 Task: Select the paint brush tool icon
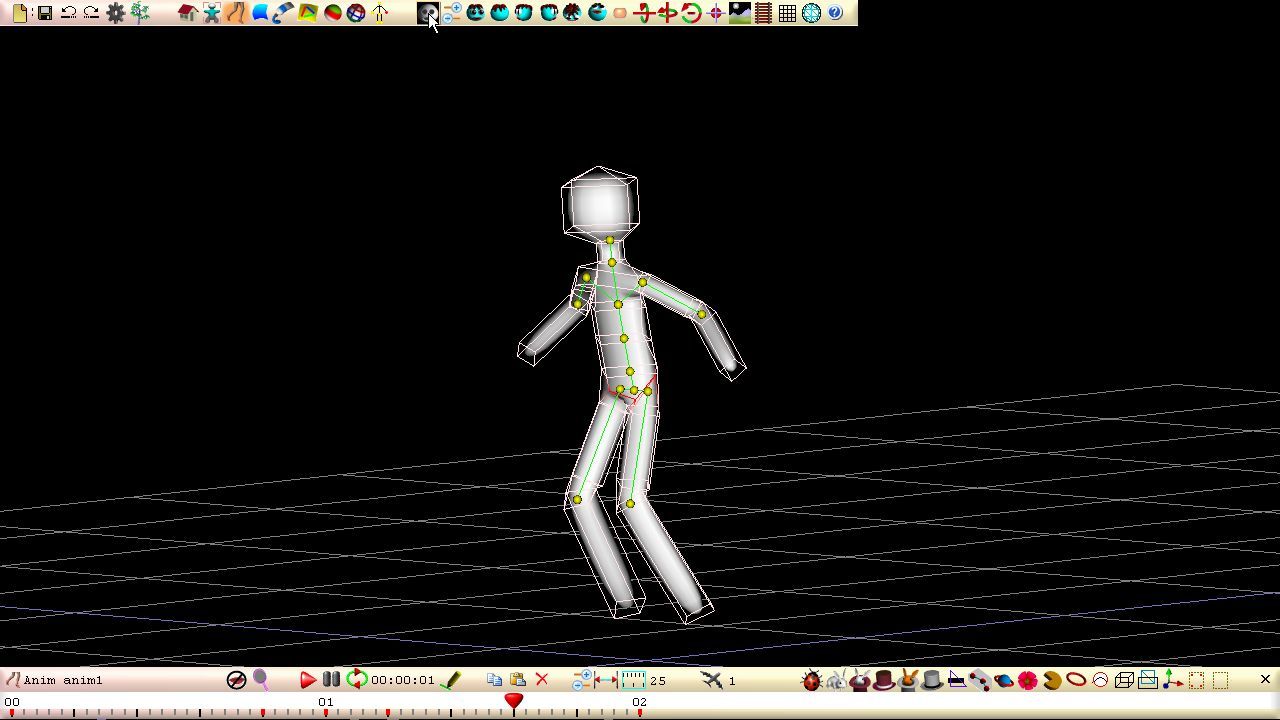(284, 13)
